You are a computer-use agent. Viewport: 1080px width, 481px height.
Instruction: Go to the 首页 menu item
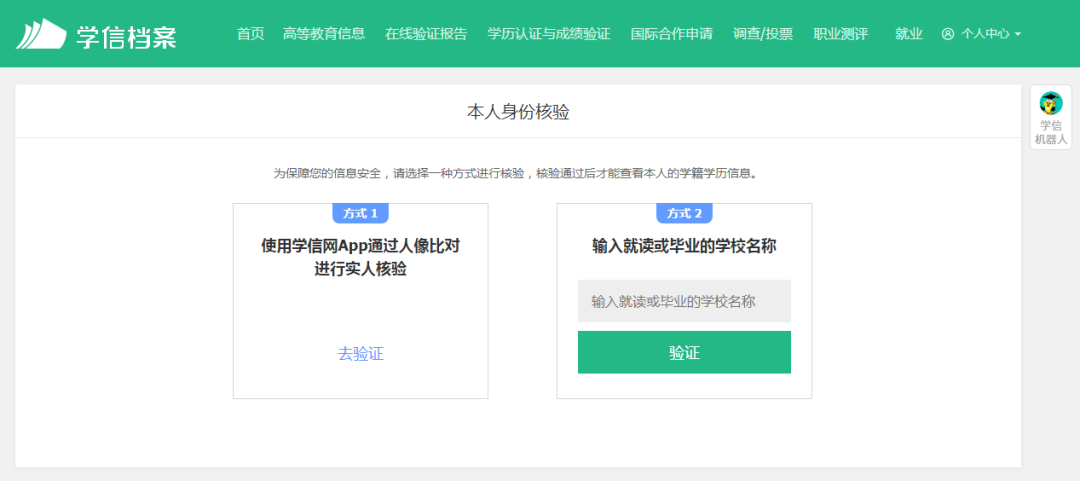tap(250, 34)
